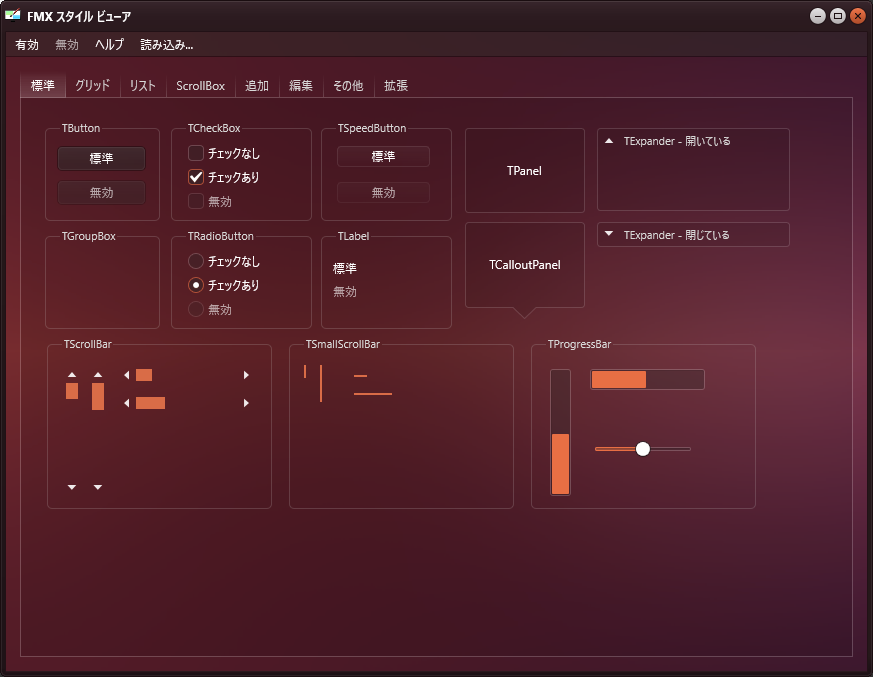Viewport: 873px width, 677px height.
Task: Open the 読み込み… menu
Action: 166,44
